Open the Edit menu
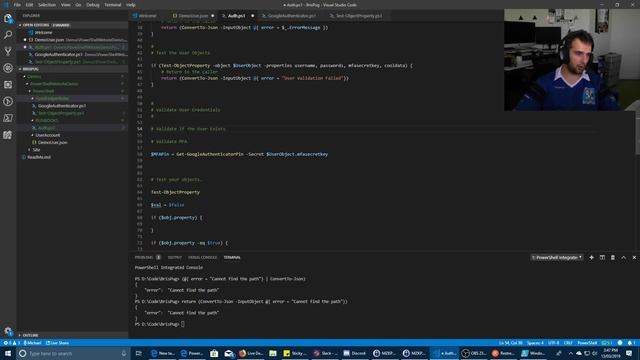Viewport: 640px width, 360px height. 29,5
